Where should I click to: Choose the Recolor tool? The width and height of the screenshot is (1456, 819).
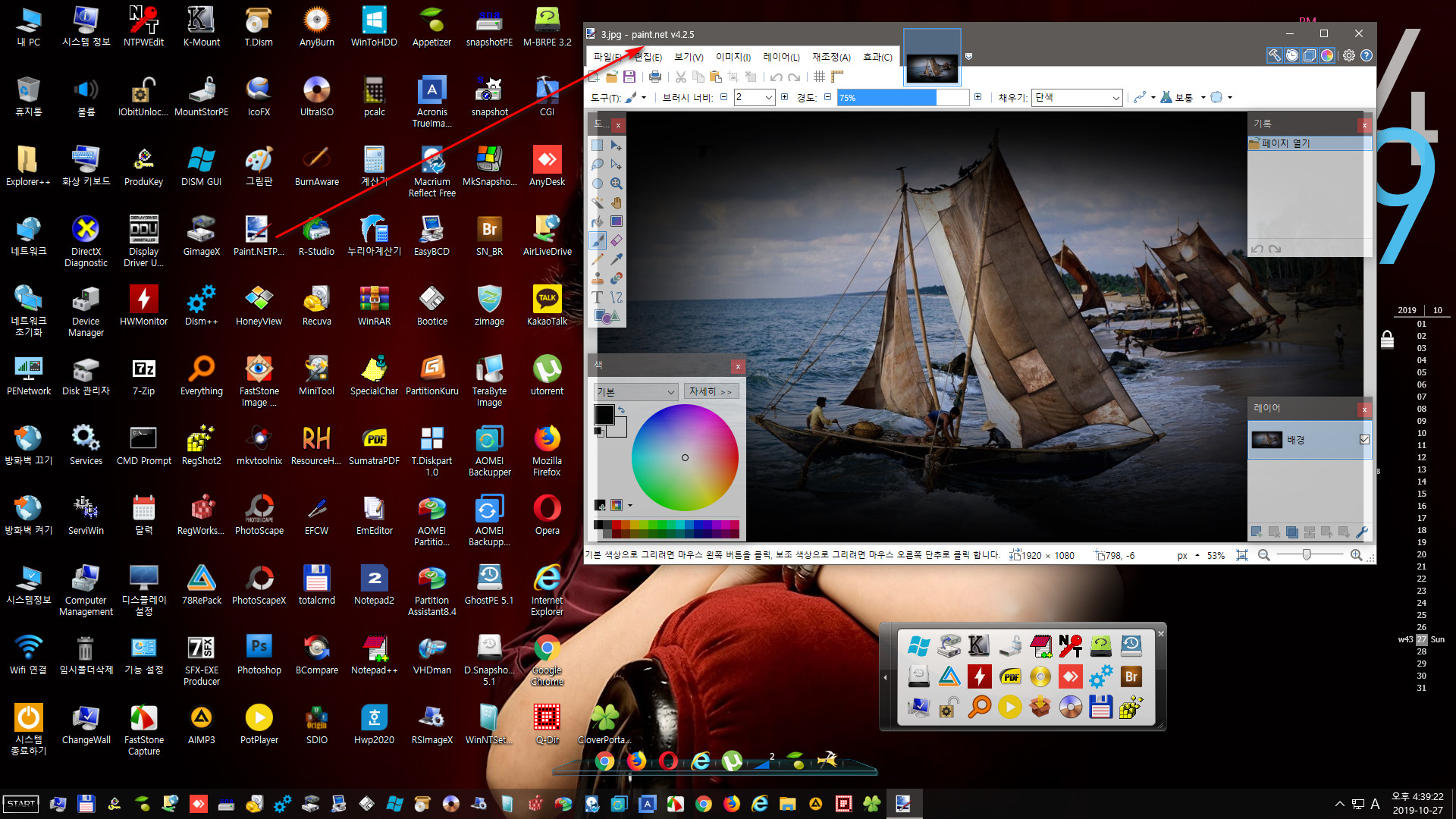617,278
